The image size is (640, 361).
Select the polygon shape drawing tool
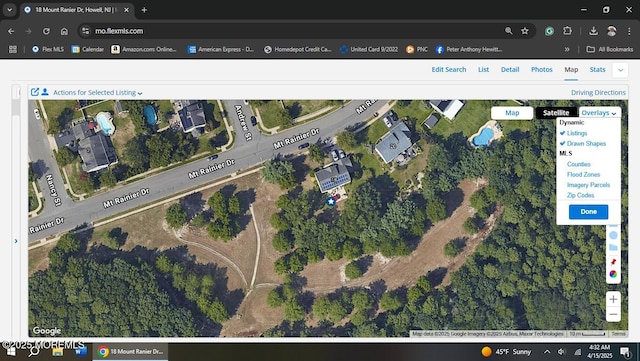click(x=613, y=247)
